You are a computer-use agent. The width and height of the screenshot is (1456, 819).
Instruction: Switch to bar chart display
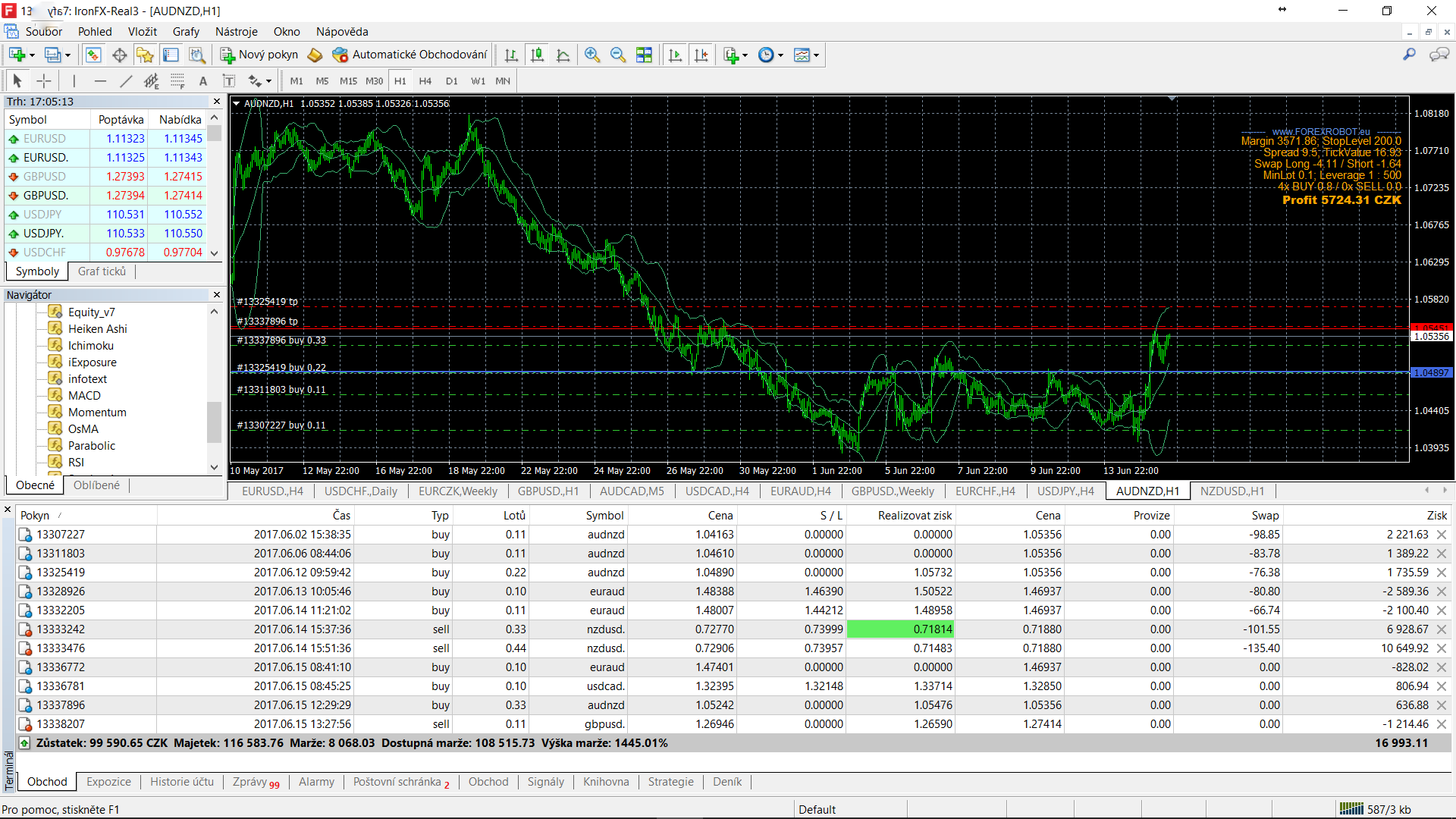click(511, 55)
